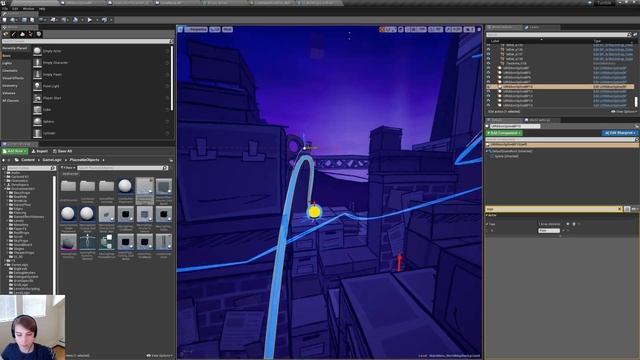Click content browser back arrow
The height and width of the screenshot is (360, 640).
4,160
